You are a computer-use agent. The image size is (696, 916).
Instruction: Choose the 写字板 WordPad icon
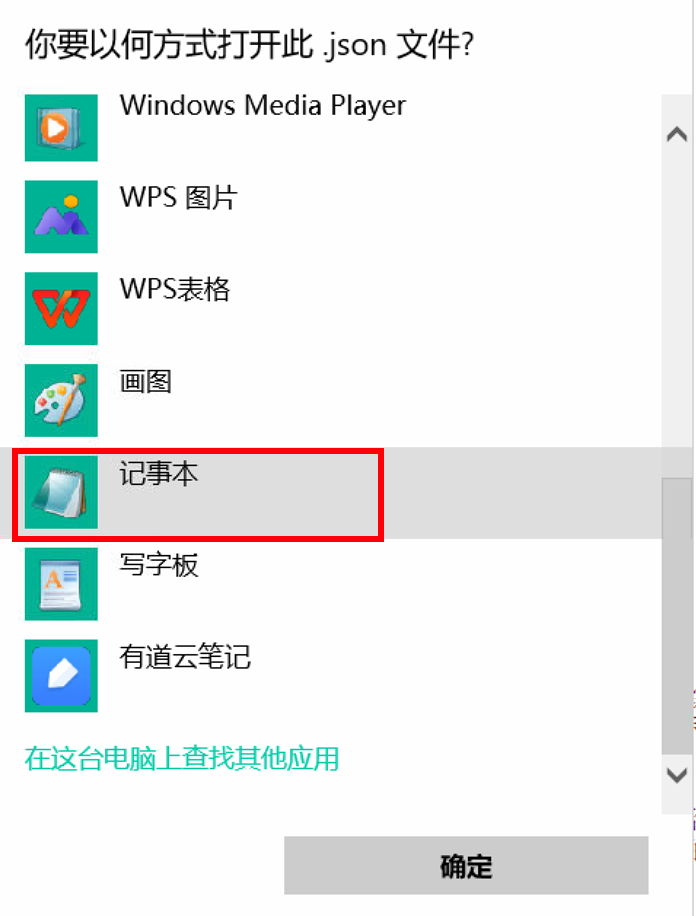61,584
